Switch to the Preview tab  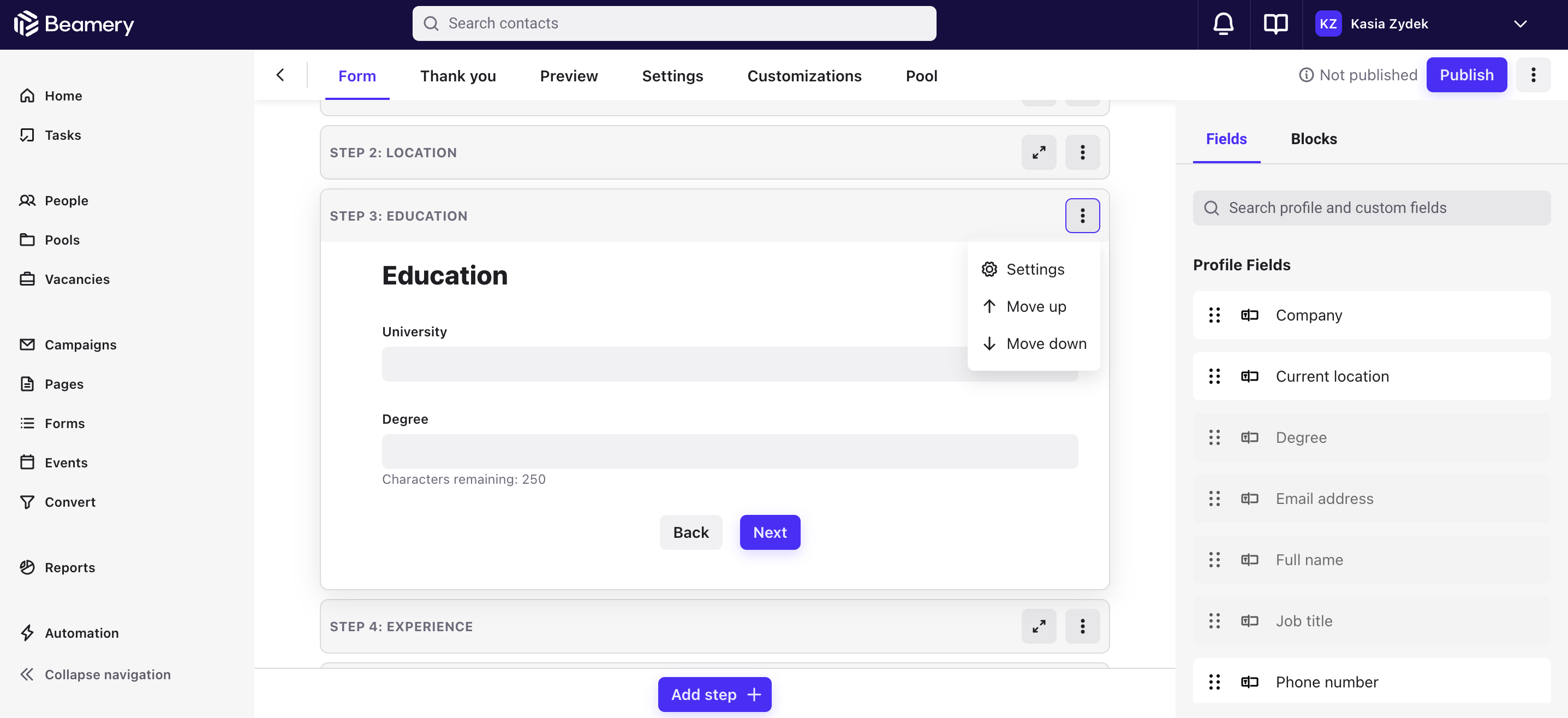pos(568,74)
